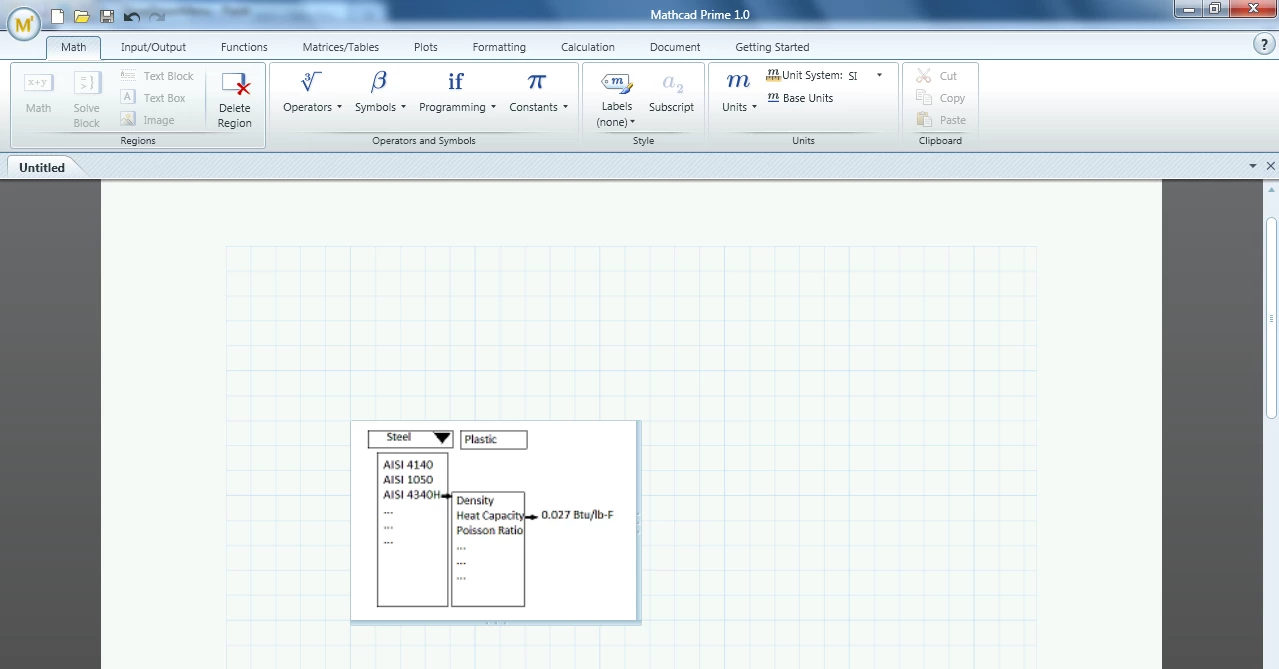Screen dimensions: 1279x669
Task: Click the Open folder quick access icon
Action: 82,16
